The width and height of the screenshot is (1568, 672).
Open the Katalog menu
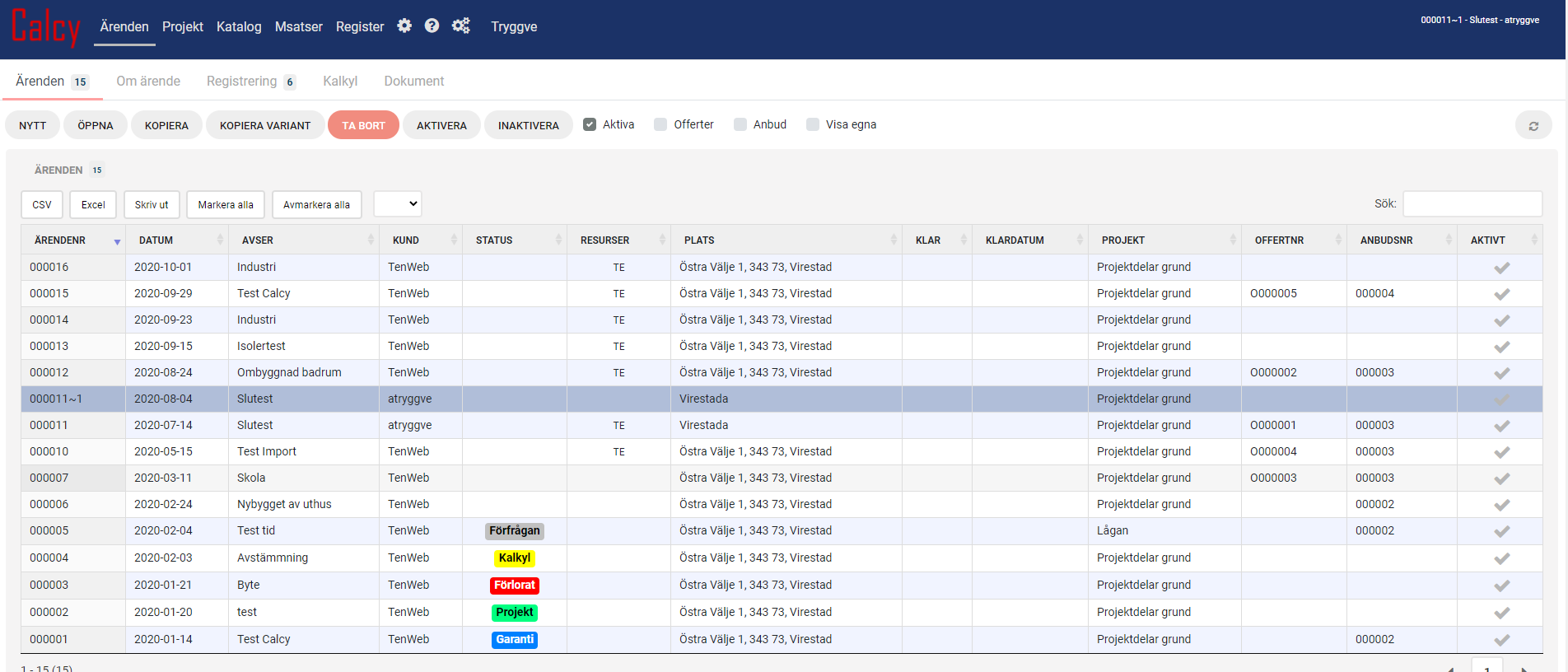[x=239, y=27]
